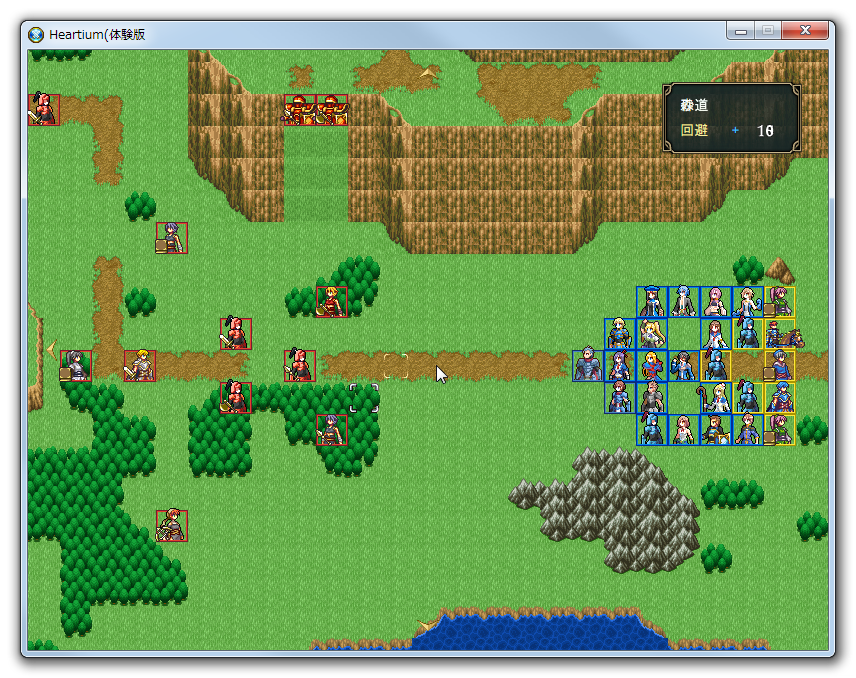Click the Heartium window title text
856x678 pixels.
pyautogui.click(x=97, y=34)
